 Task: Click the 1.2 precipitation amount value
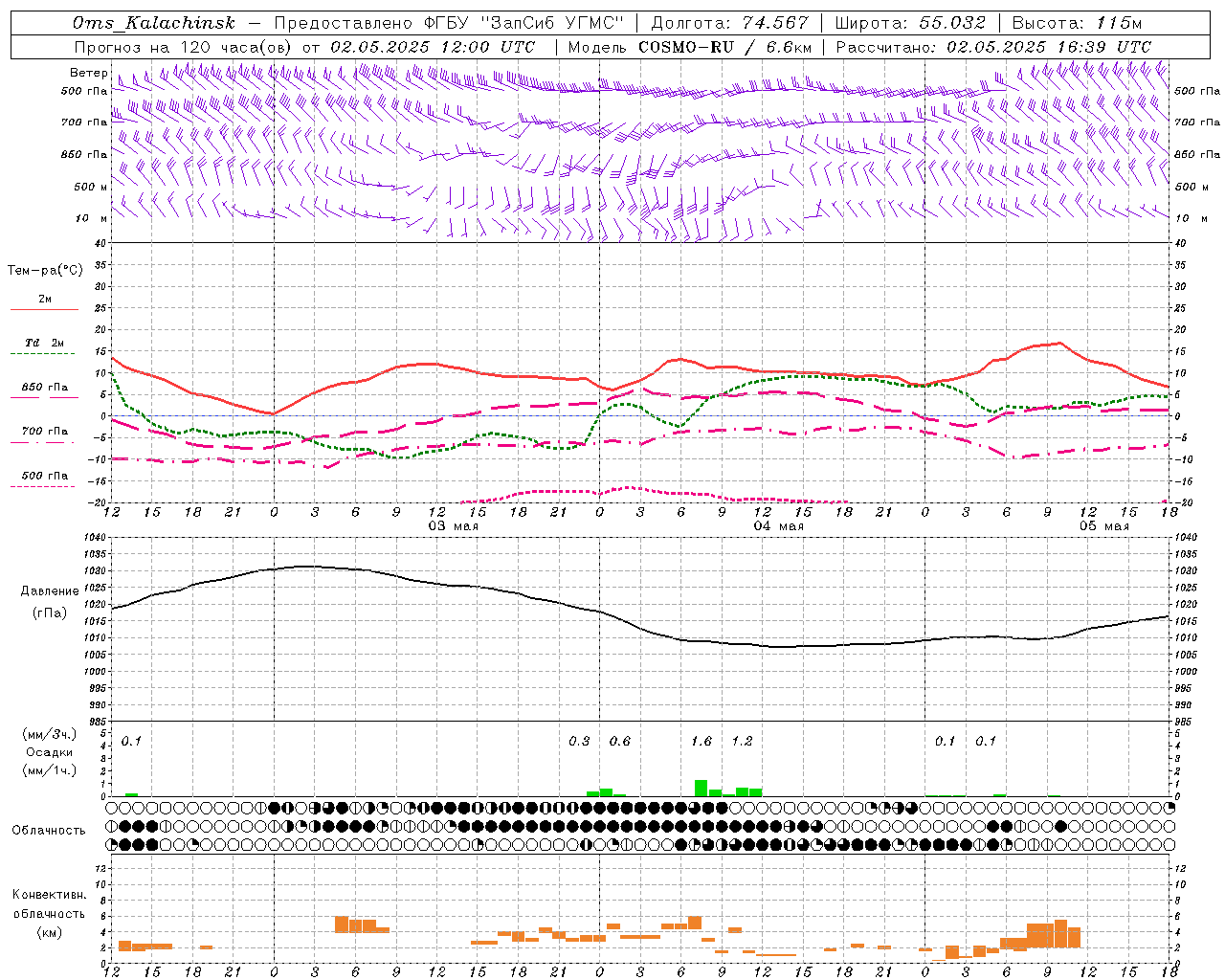[743, 741]
